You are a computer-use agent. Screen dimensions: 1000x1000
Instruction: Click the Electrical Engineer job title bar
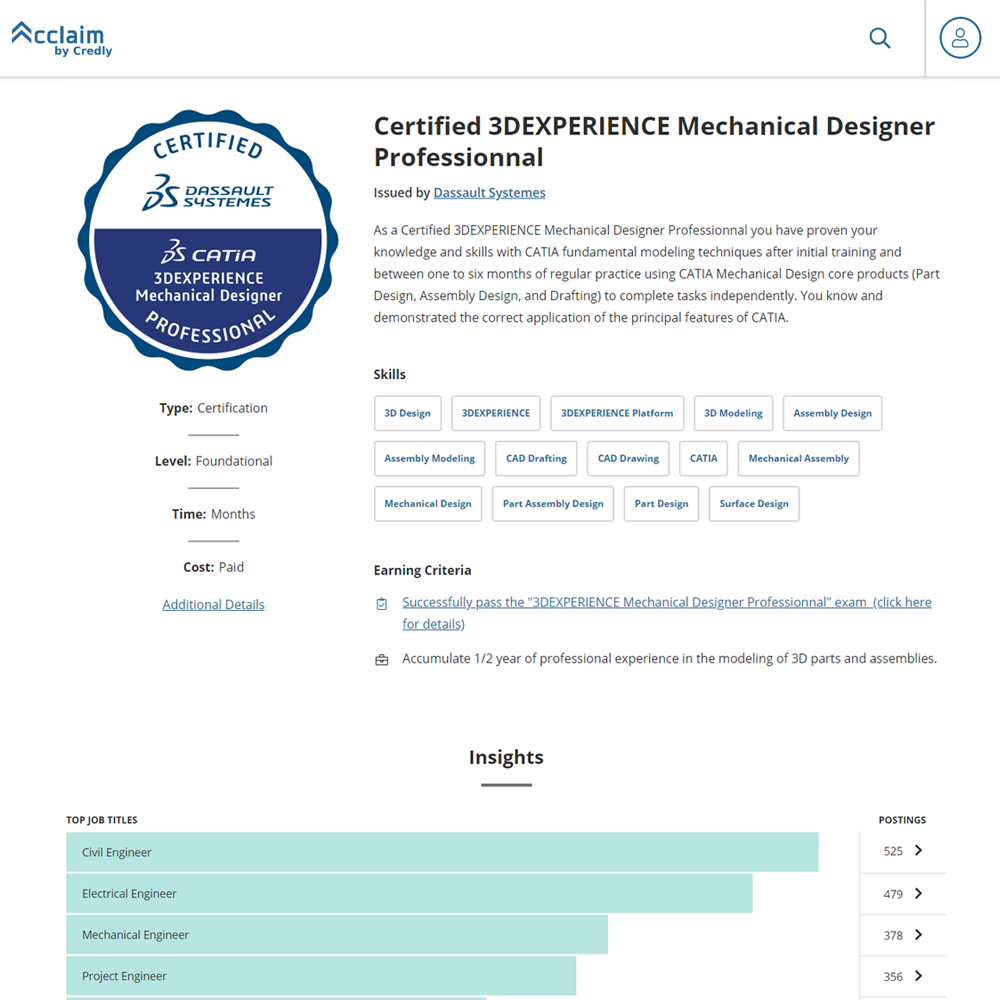click(409, 893)
